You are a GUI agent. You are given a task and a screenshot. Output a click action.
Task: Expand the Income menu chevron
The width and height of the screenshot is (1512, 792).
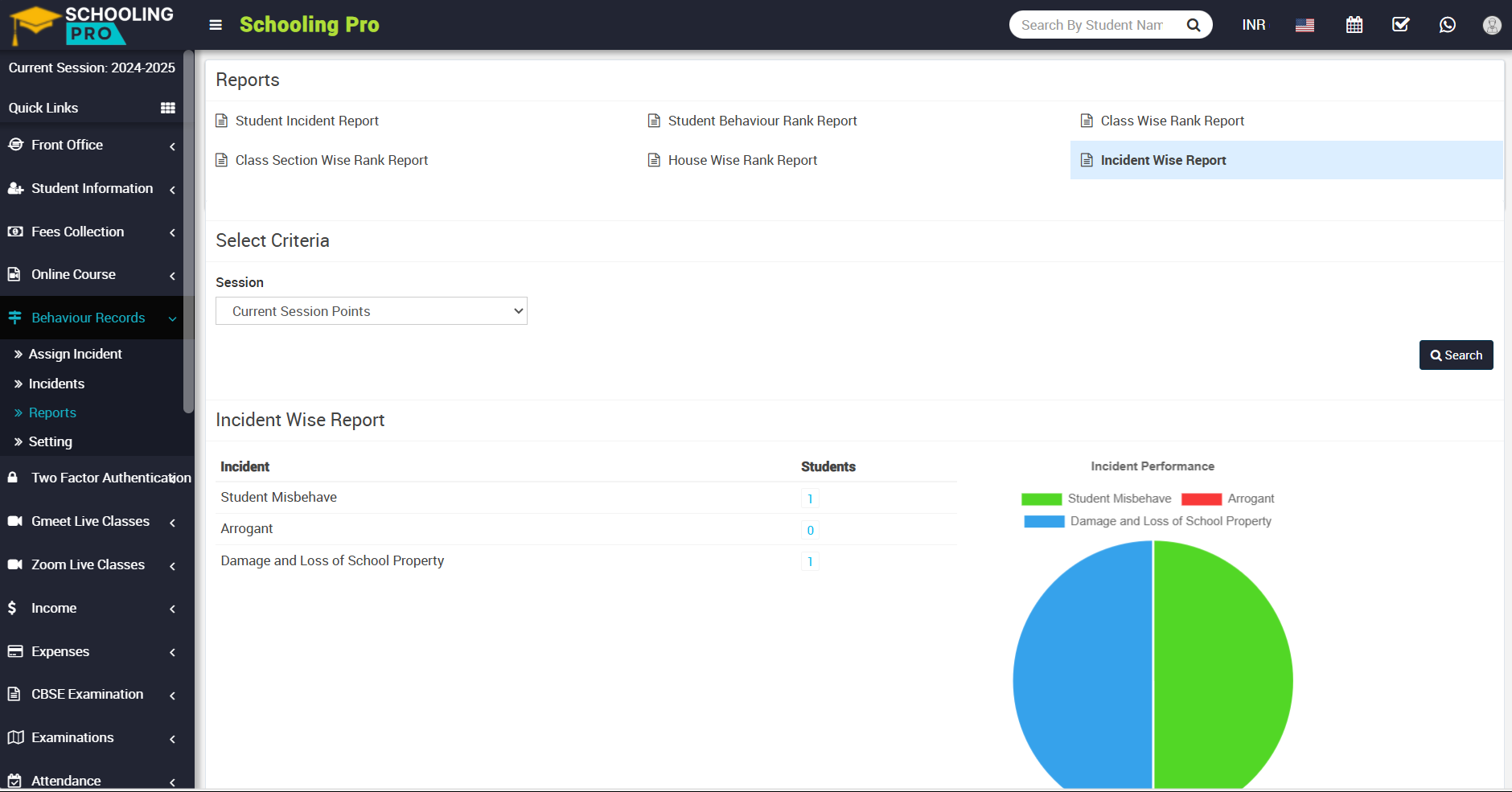172,609
